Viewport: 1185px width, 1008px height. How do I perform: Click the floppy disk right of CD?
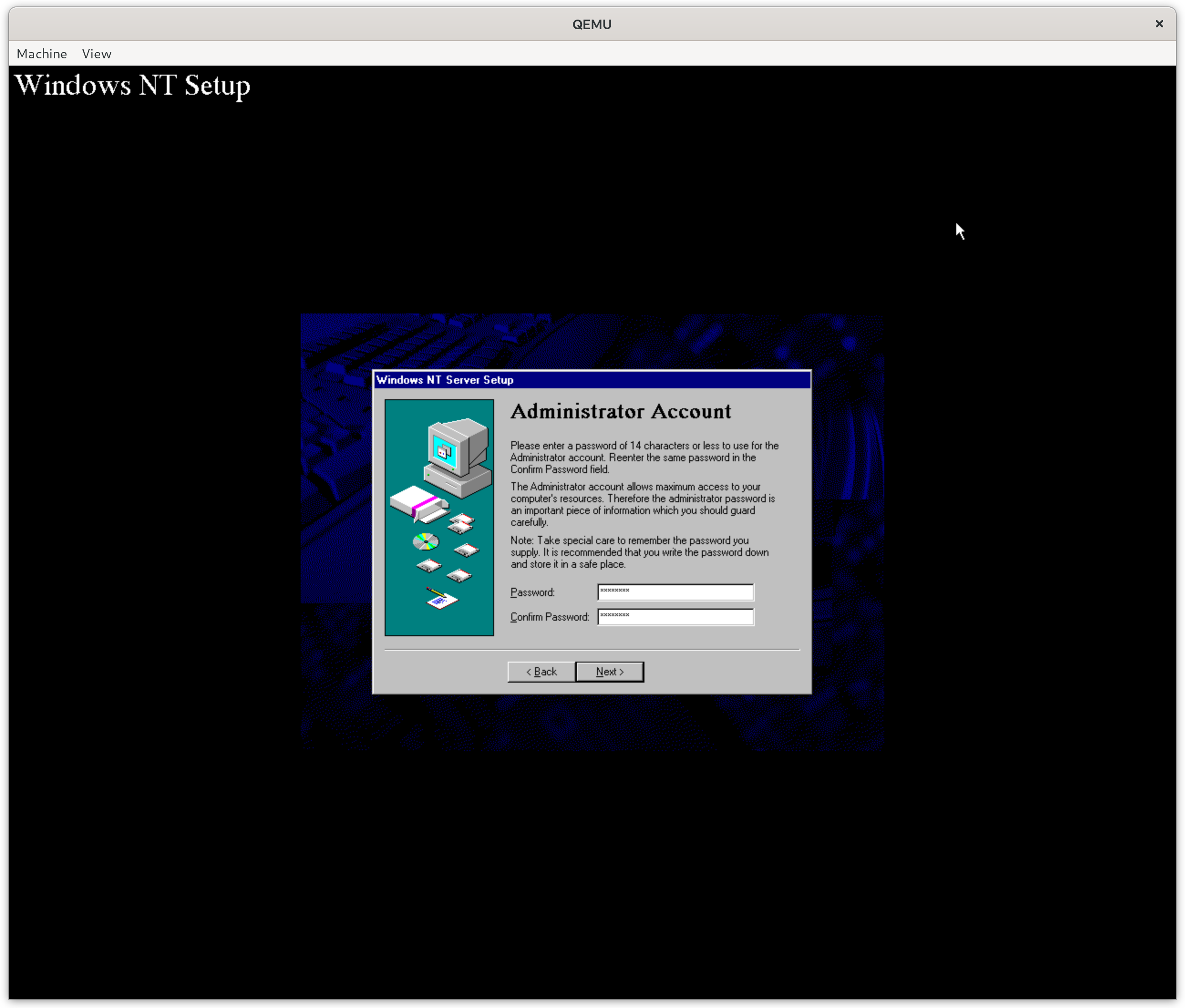(x=466, y=550)
